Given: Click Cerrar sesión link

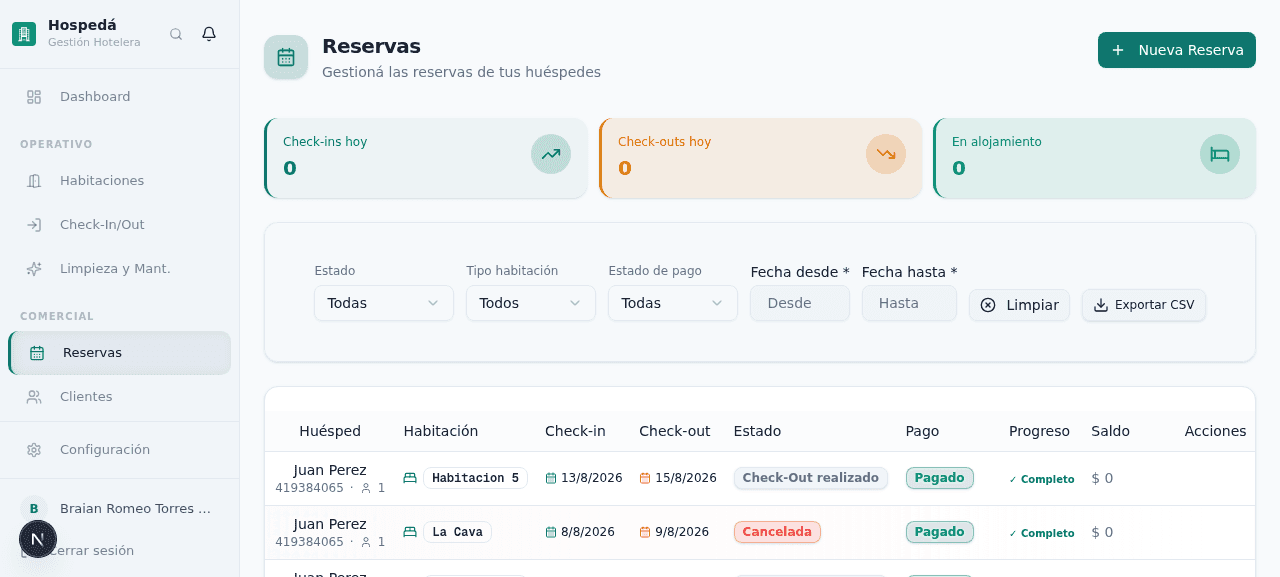Looking at the screenshot, I should tap(91, 551).
